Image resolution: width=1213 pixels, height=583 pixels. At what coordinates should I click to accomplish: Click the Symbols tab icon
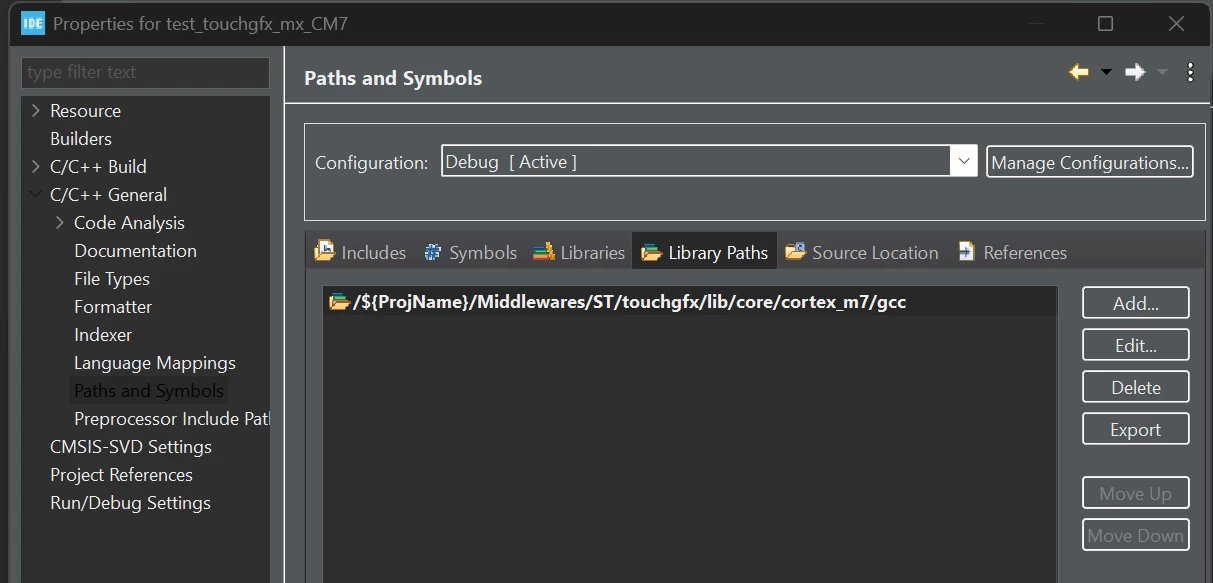[433, 252]
